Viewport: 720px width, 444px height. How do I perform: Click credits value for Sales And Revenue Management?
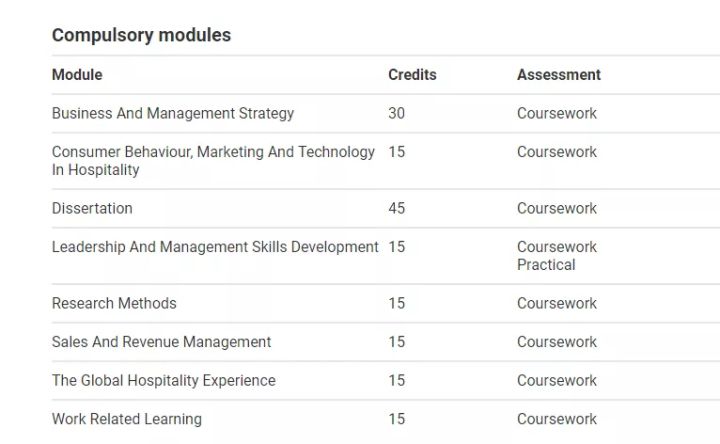[x=397, y=342]
